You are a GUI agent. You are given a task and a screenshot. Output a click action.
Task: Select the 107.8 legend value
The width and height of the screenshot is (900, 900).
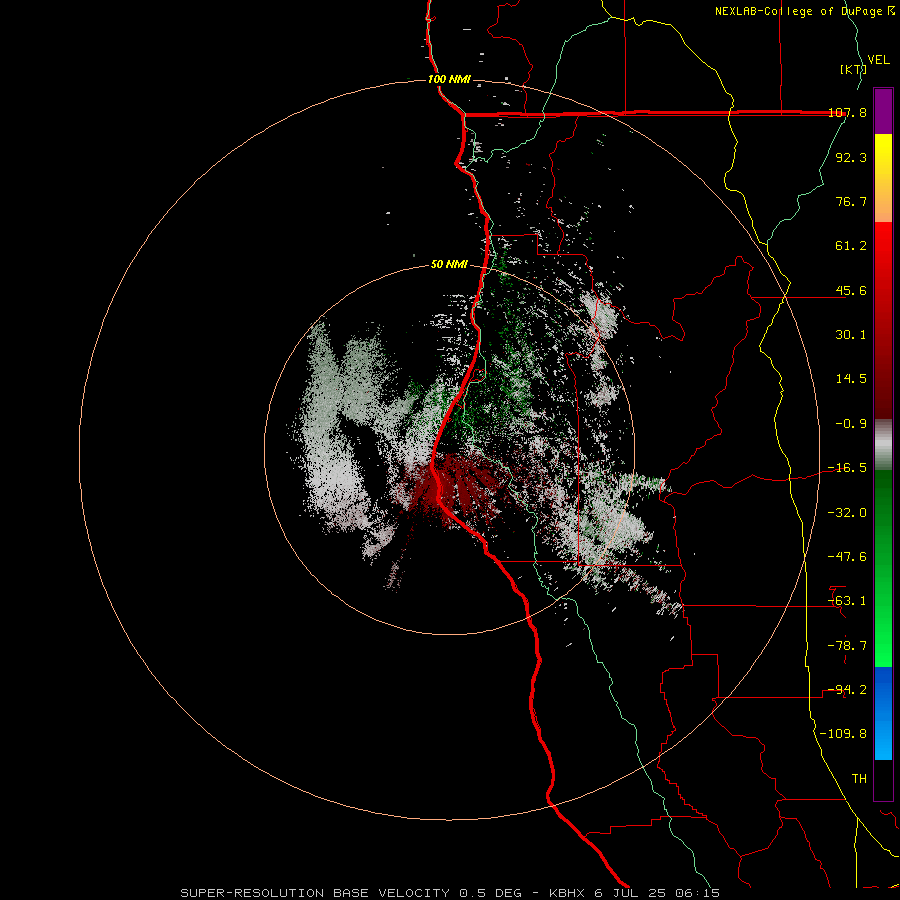click(x=847, y=112)
